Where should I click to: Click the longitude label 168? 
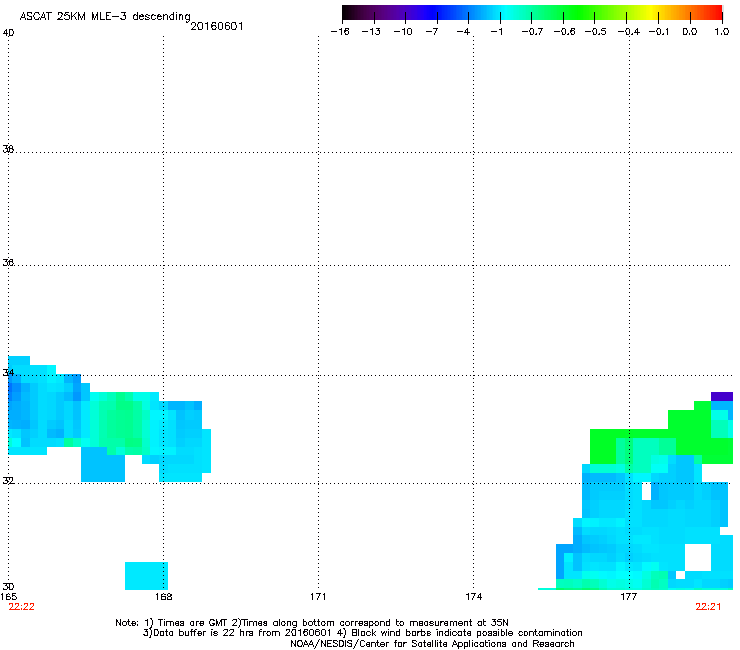pyautogui.click(x=163, y=597)
